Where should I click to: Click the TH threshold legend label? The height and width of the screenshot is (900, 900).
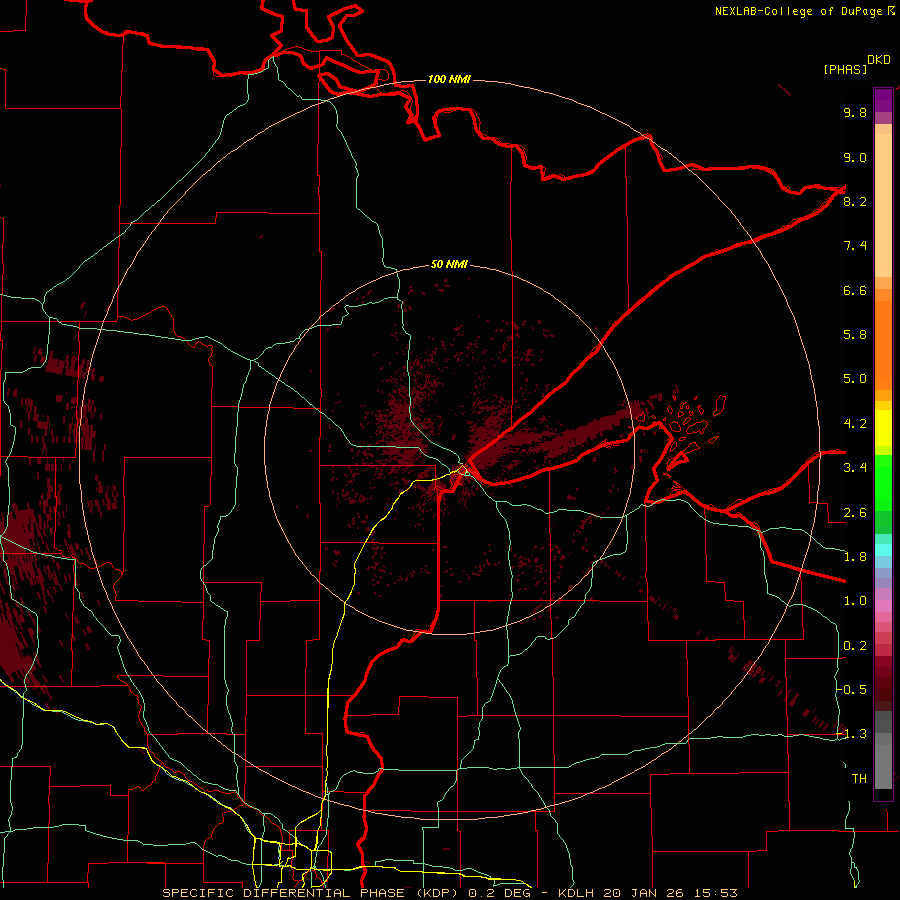coord(859,779)
